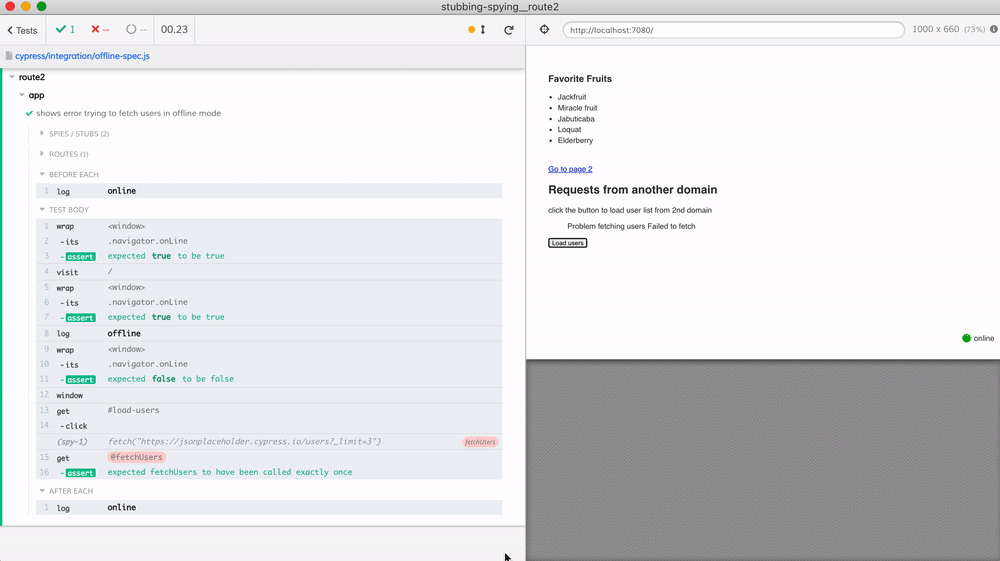Go back to the Tests list

tap(22, 30)
